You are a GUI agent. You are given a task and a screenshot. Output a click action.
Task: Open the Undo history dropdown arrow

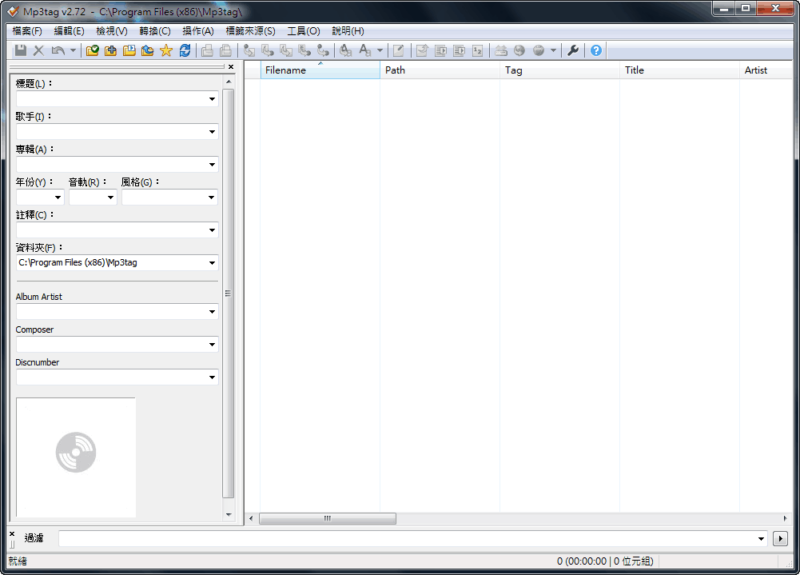[x=73, y=51]
